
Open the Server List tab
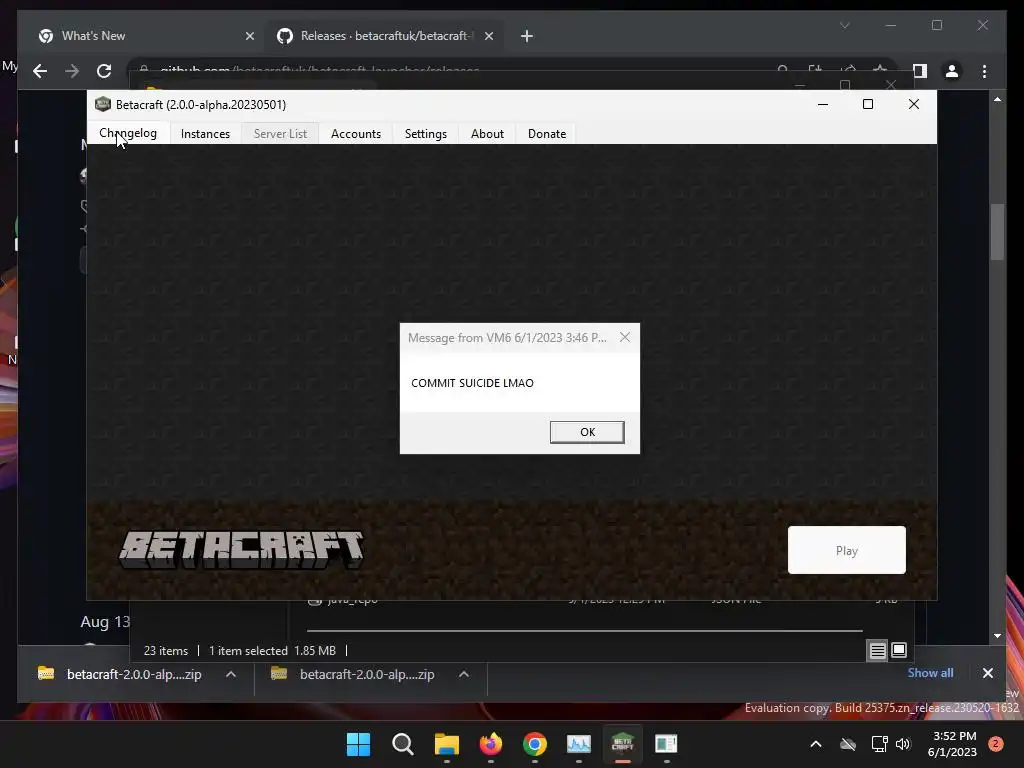tap(280, 134)
